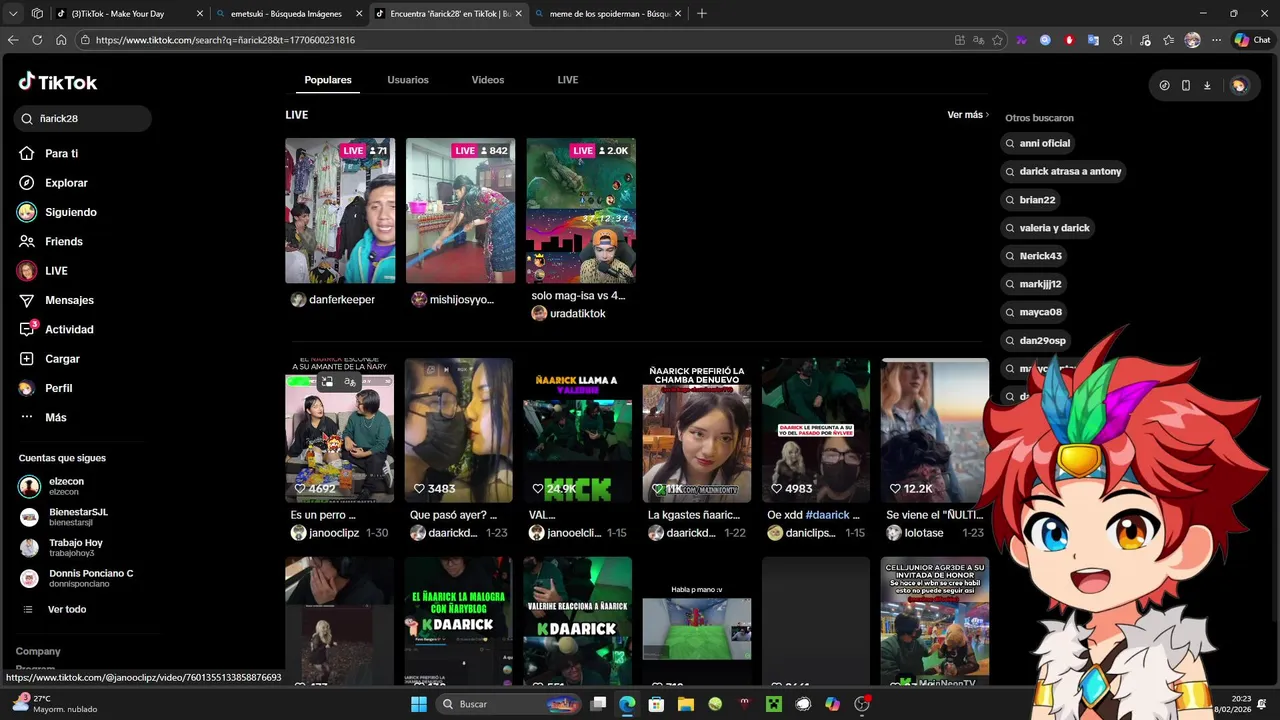The image size is (1280, 720).
Task: Switch to meme de los spiderman browser tab
Action: (x=610, y=14)
